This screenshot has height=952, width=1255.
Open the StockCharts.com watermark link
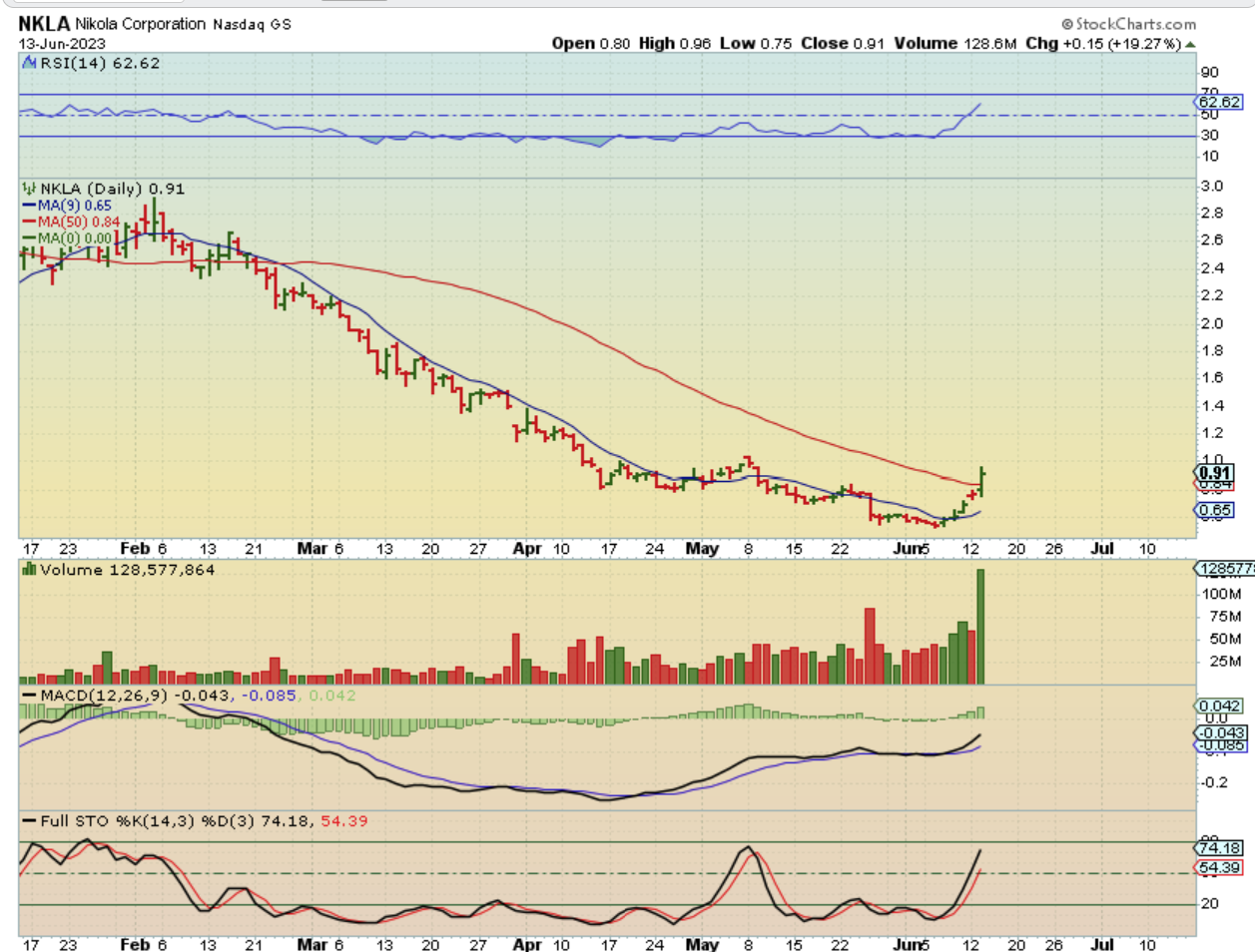(1135, 24)
